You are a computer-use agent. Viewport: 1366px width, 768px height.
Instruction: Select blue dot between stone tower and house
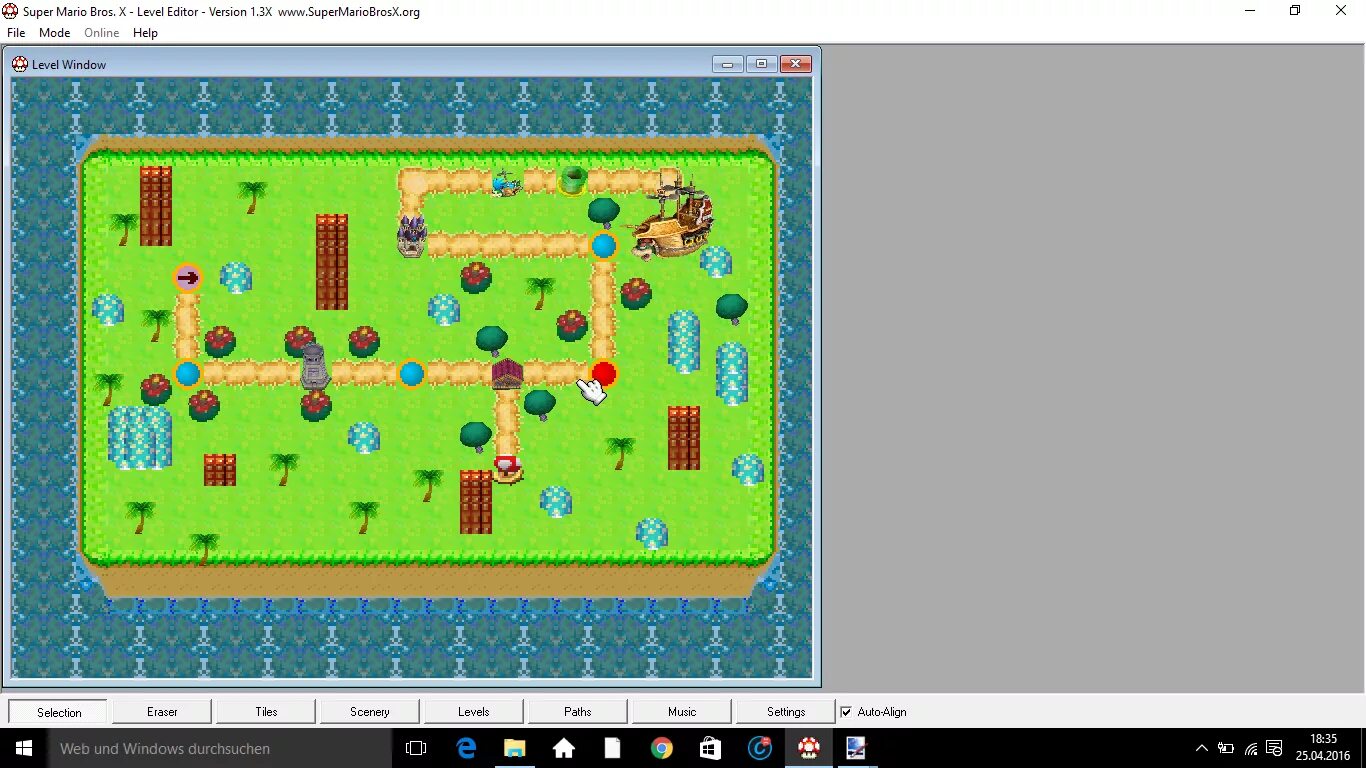point(412,374)
